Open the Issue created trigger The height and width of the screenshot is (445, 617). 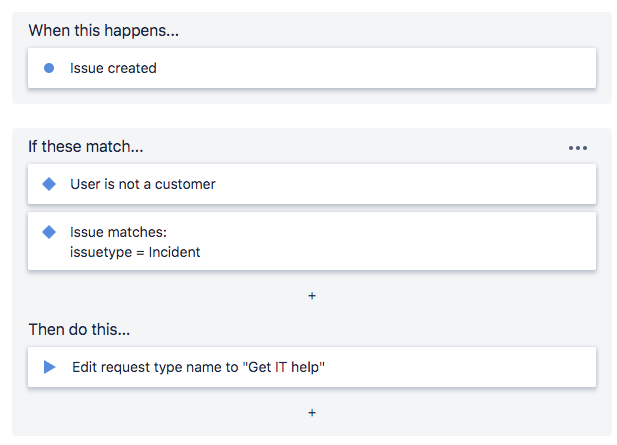(x=113, y=69)
